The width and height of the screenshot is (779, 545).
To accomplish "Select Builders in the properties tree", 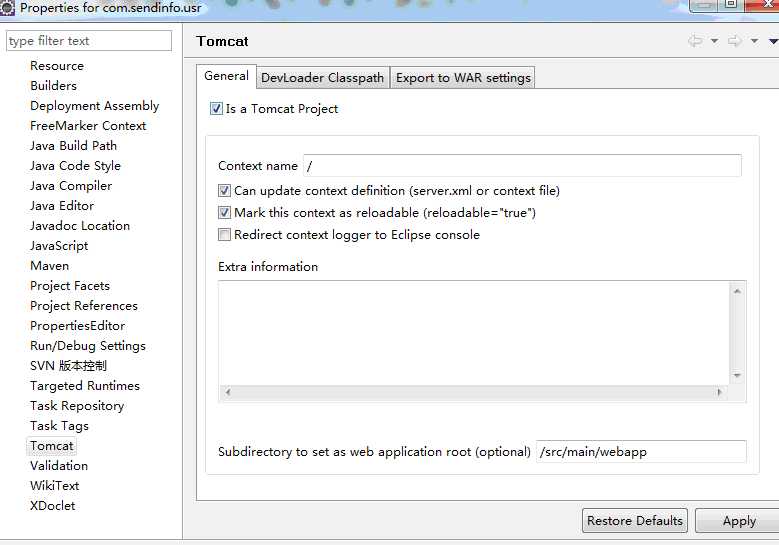I will pyautogui.click(x=53, y=85).
